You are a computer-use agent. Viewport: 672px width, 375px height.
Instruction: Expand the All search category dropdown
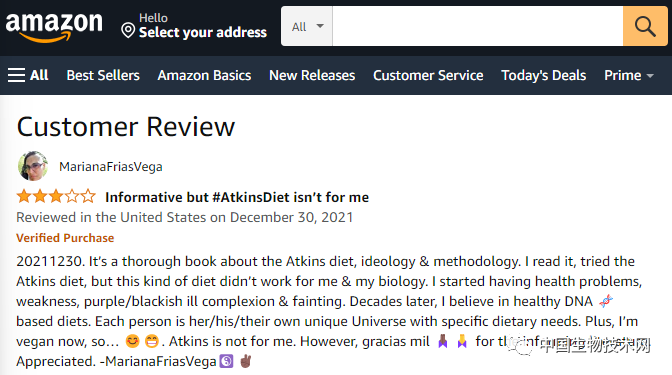[x=307, y=26]
